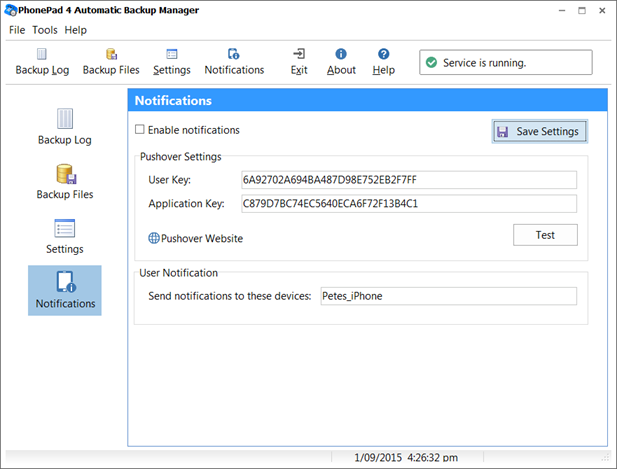Open the Help menu in menu bar
This screenshot has height=469, width=617.
coord(76,30)
